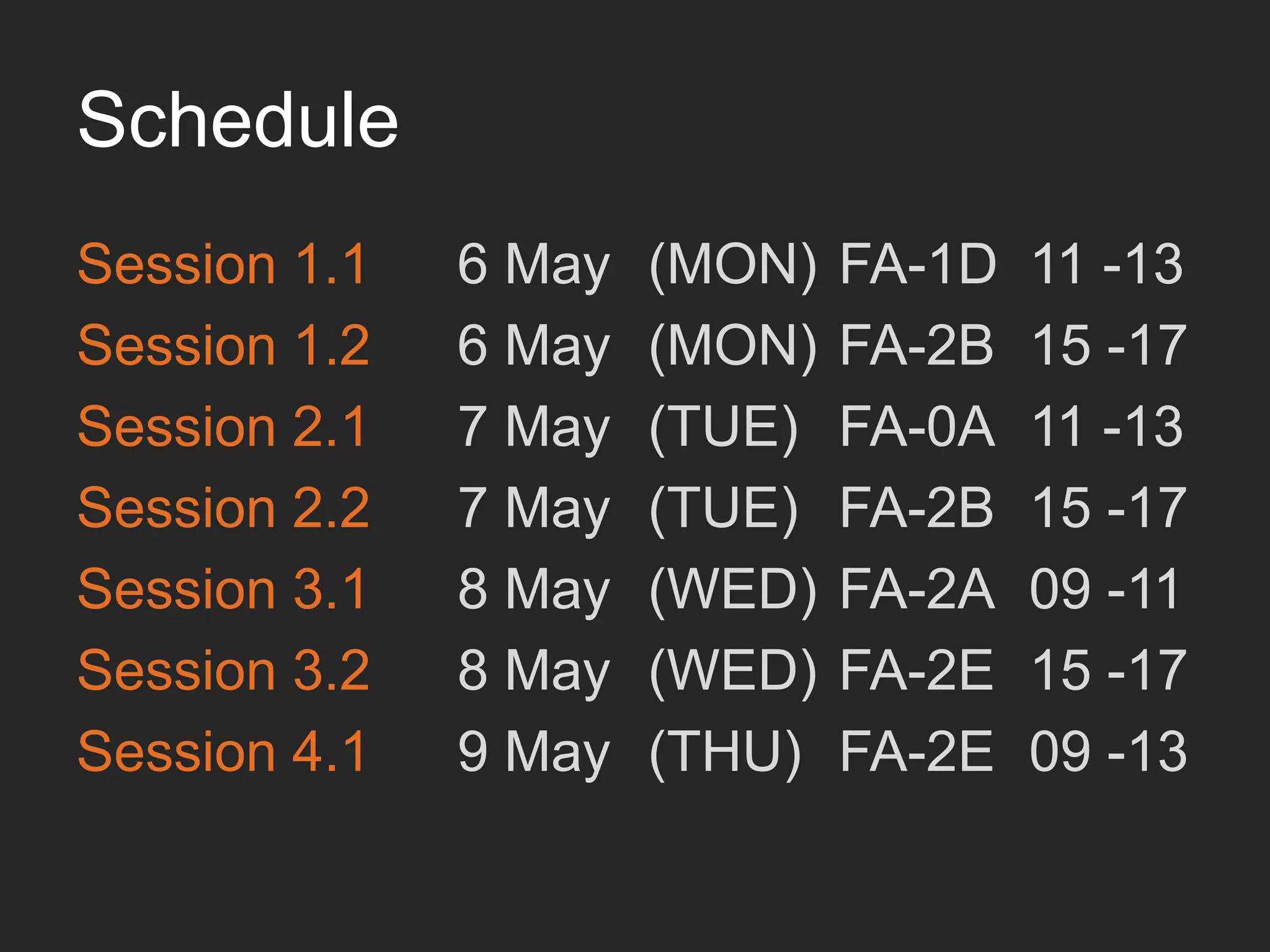
Task: Click room FA-0A in the schedule
Action: (918, 426)
